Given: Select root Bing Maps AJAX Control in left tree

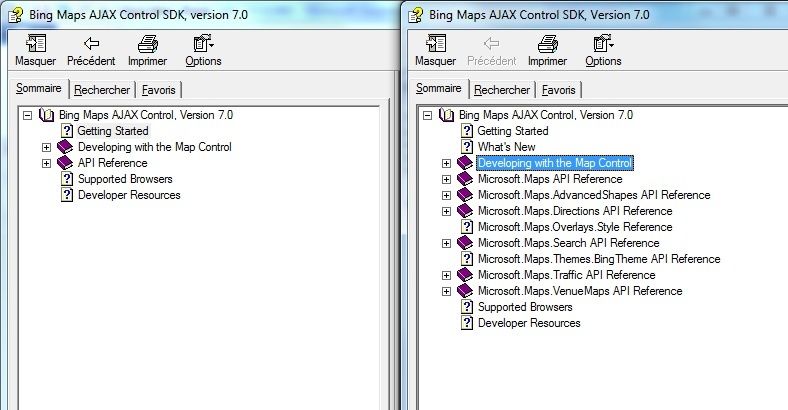Looking at the screenshot, I should tap(146, 115).
